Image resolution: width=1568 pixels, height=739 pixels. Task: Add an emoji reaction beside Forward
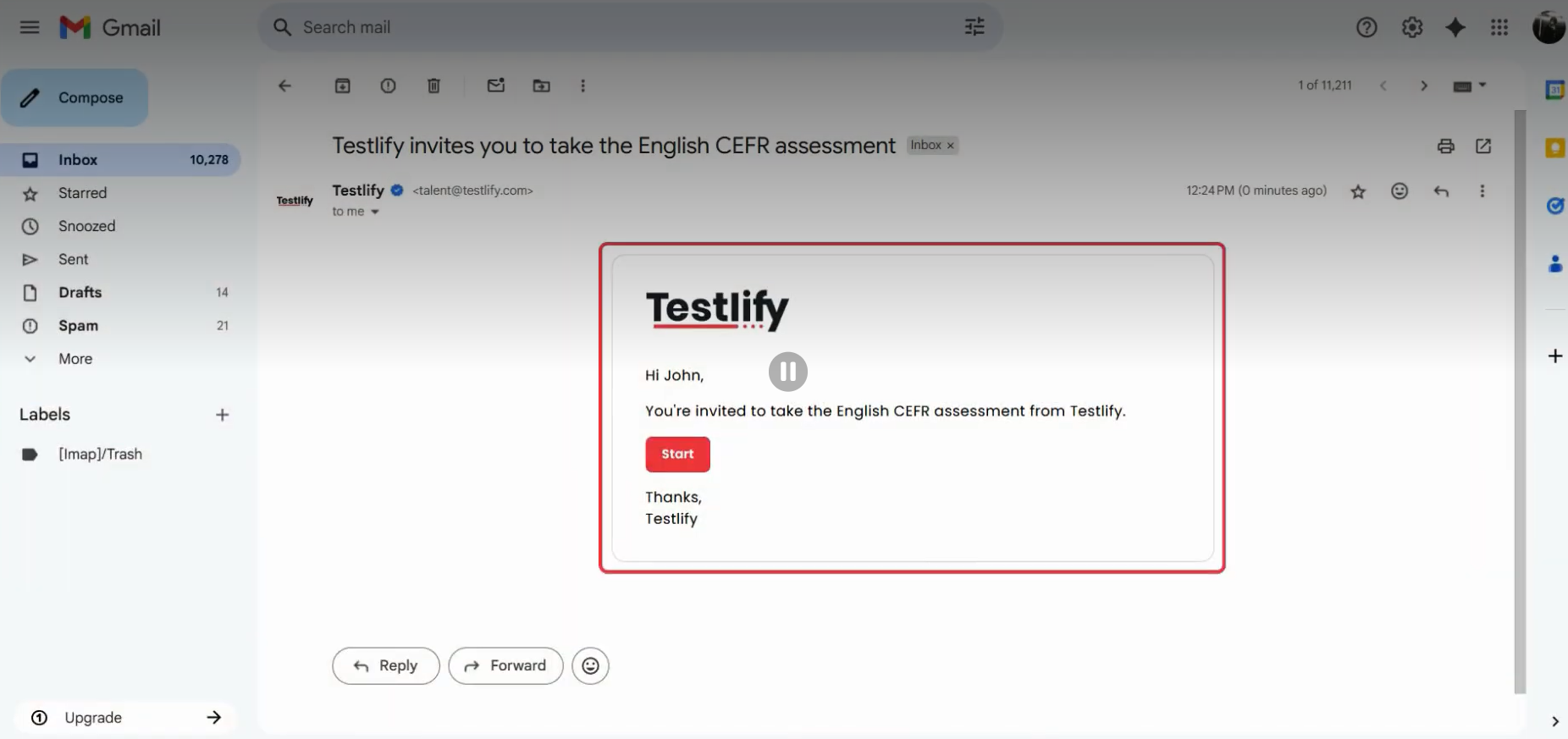point(590,666)
